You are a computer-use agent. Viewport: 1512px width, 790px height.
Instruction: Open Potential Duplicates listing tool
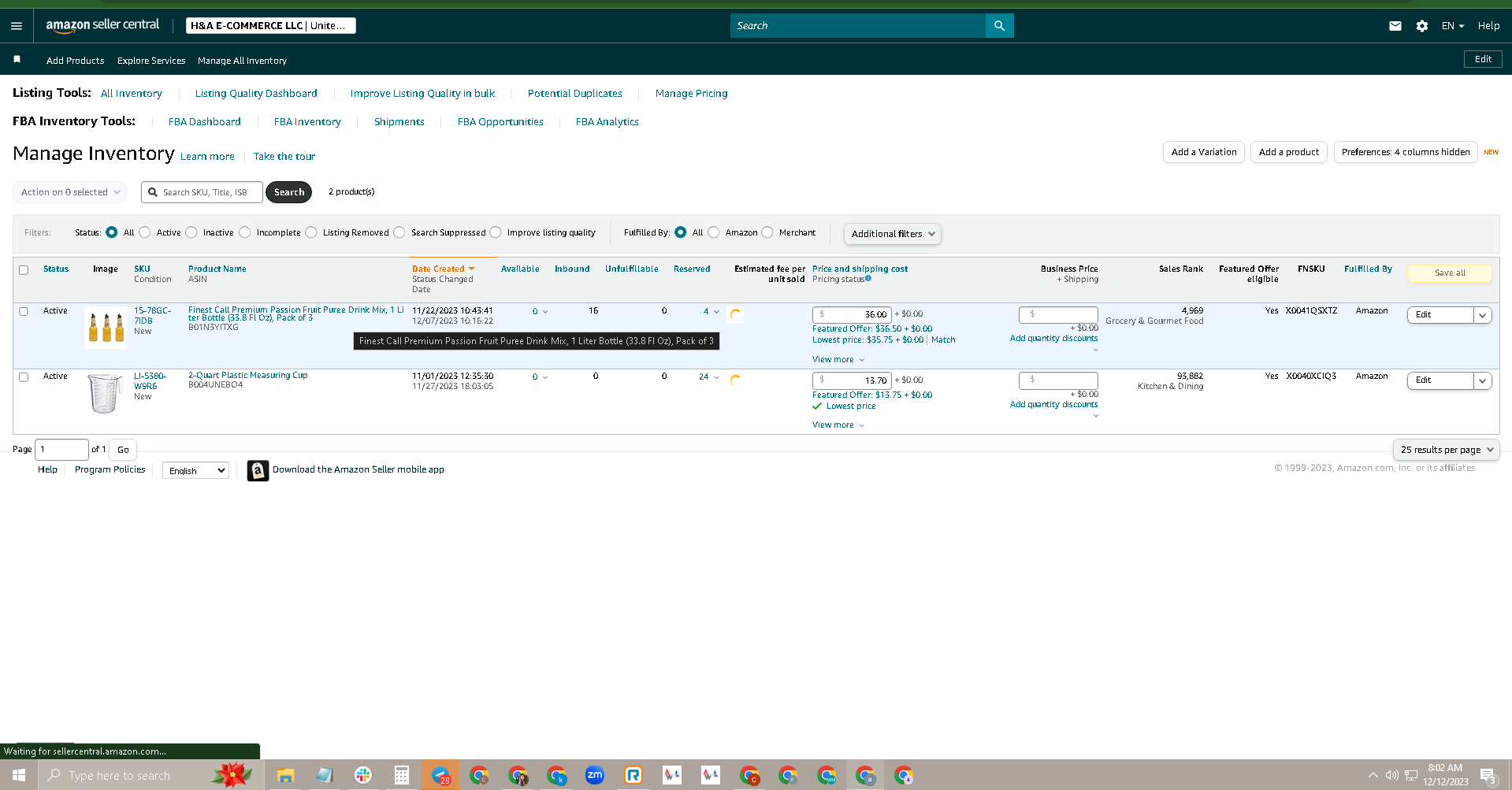coord(575,94)
